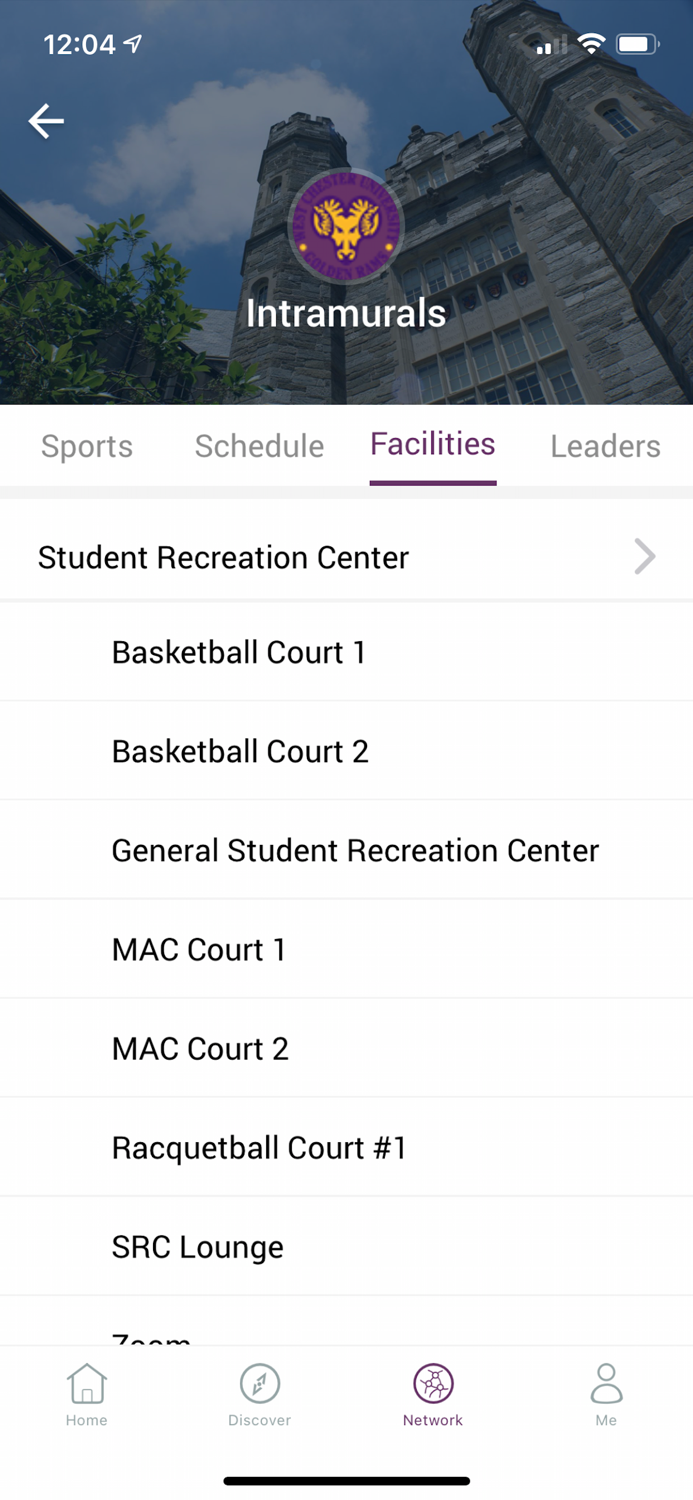
Task: Tap the back arrow at top left
Action: click(45, 120)
